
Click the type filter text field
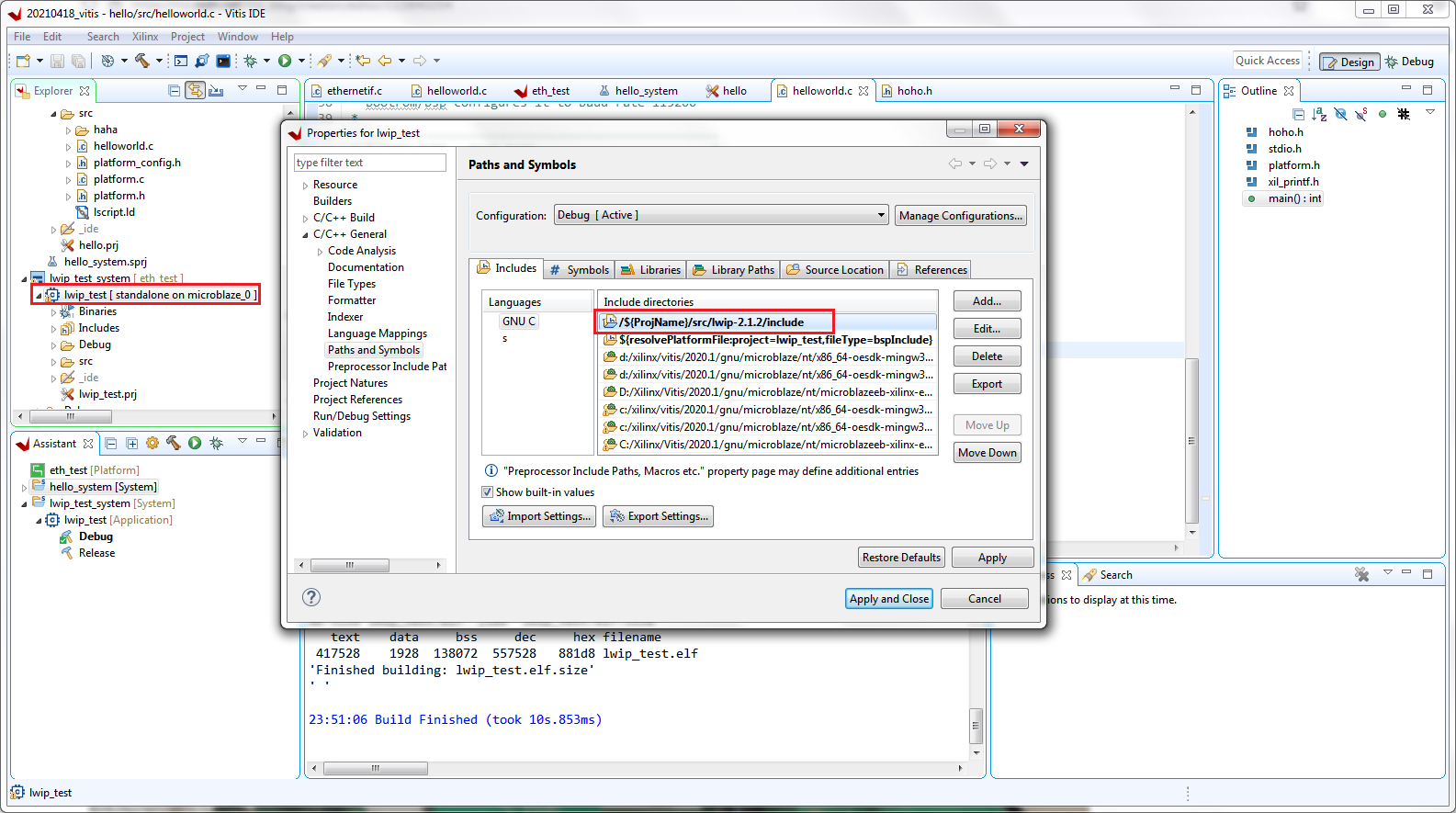370,163
